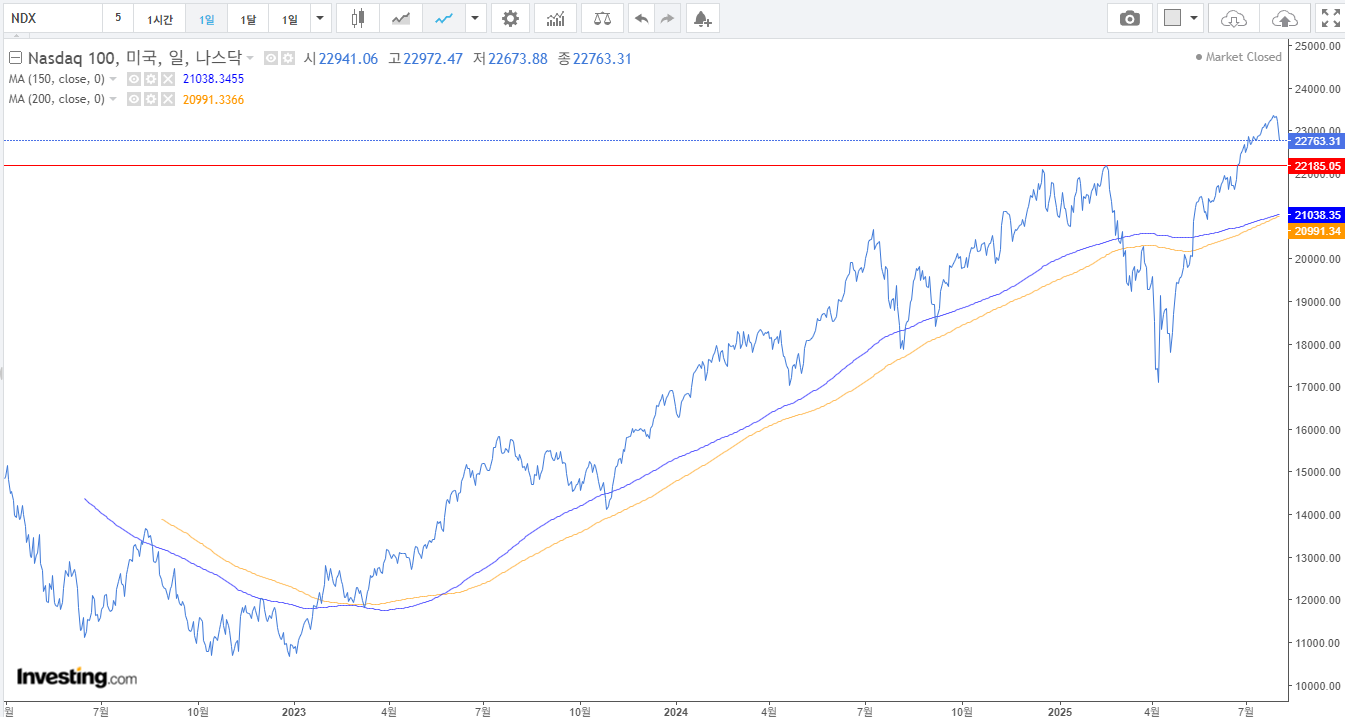Open settings gear for MA 150

click(150, 79)
